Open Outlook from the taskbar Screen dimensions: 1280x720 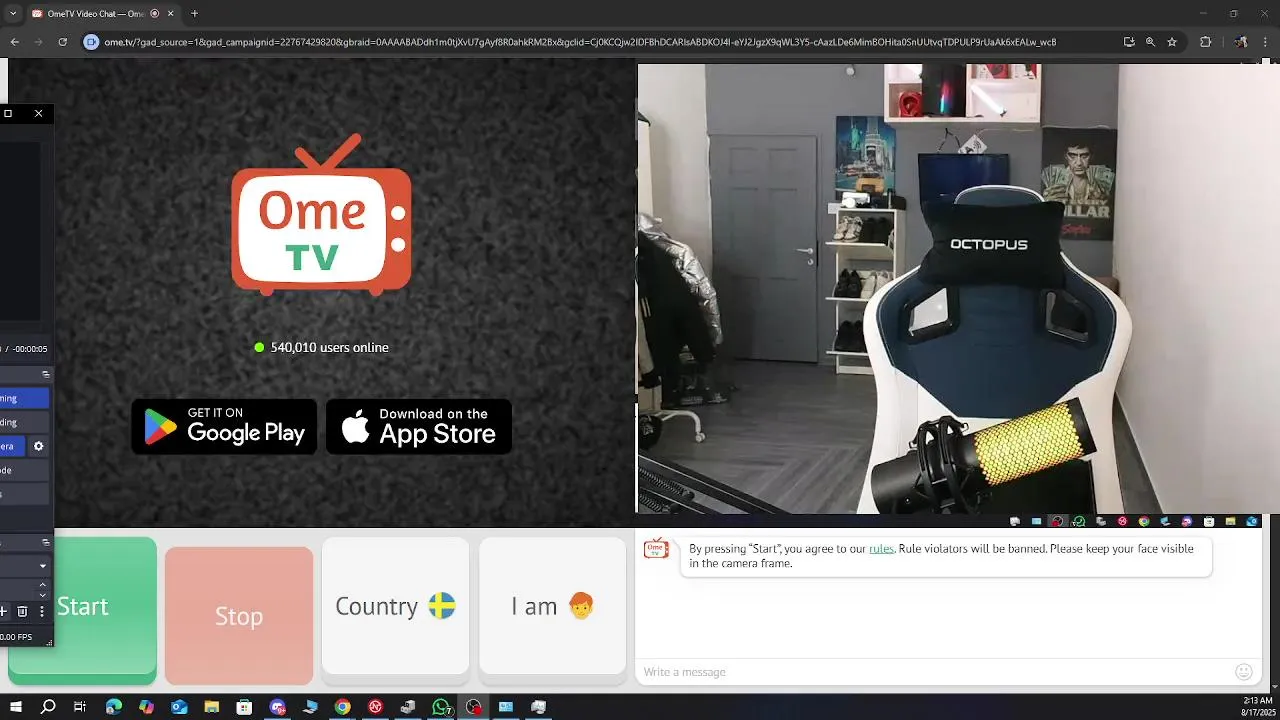[x=179, y=707]
